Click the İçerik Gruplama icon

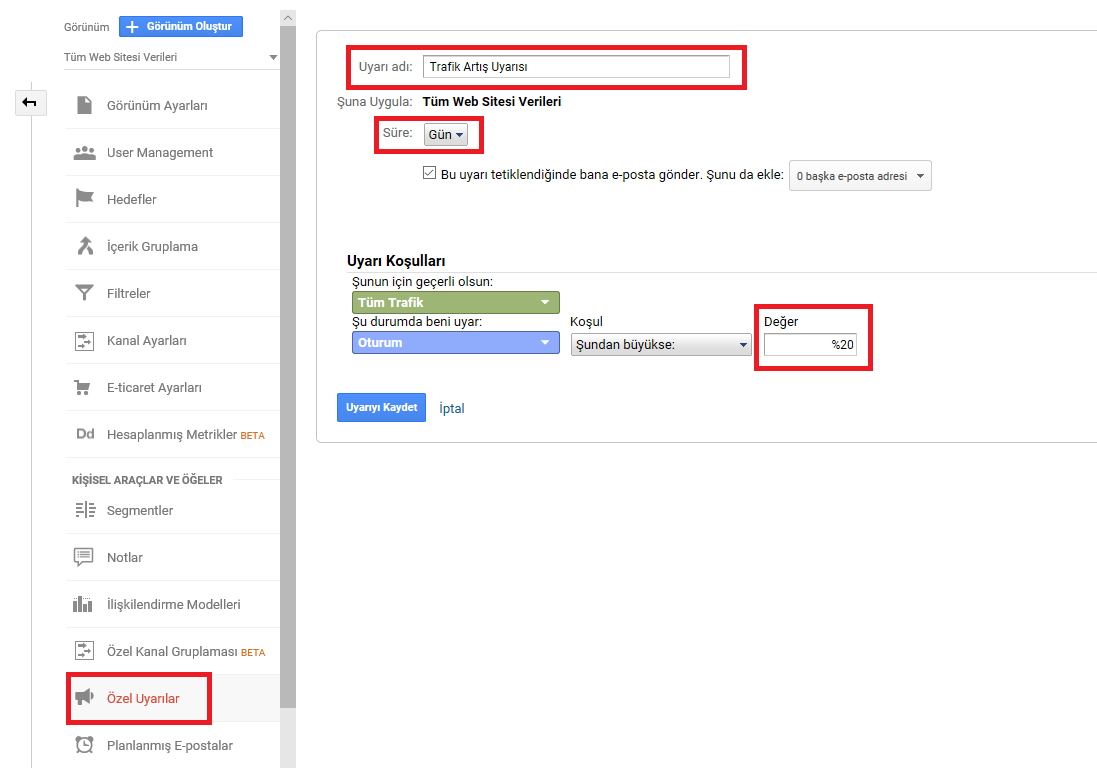pyautogui.click(x=85, y=246)
